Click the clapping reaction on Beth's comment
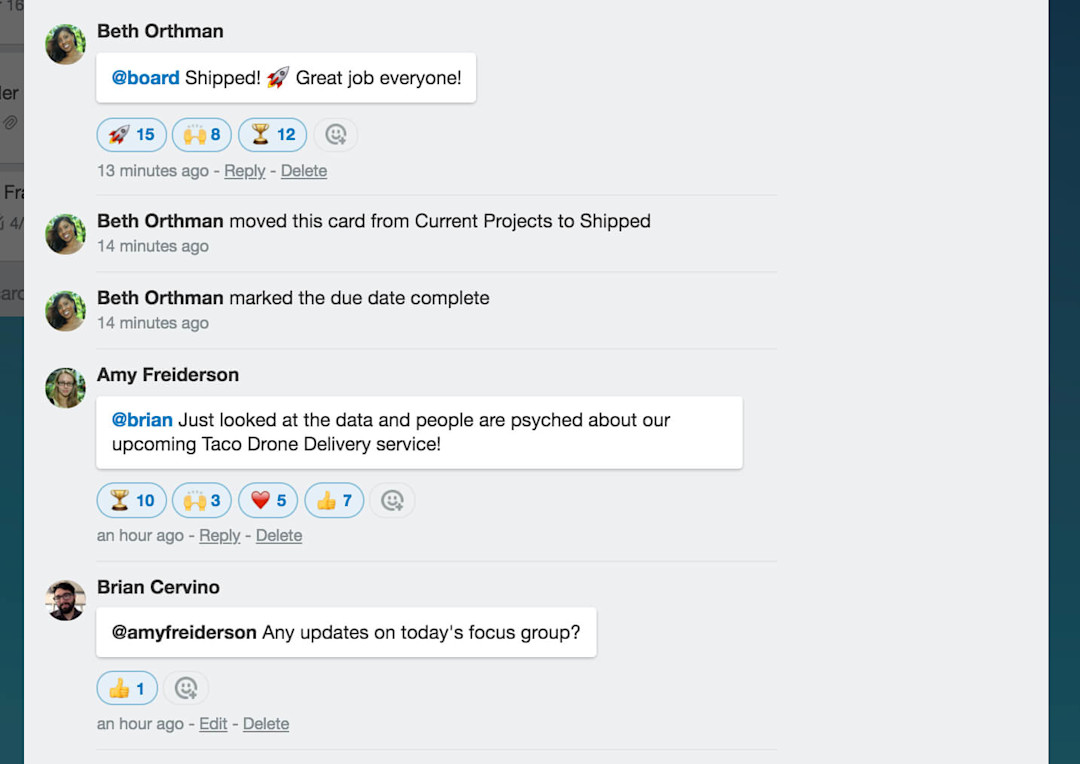1080x764 pixels. click(201, 134)
